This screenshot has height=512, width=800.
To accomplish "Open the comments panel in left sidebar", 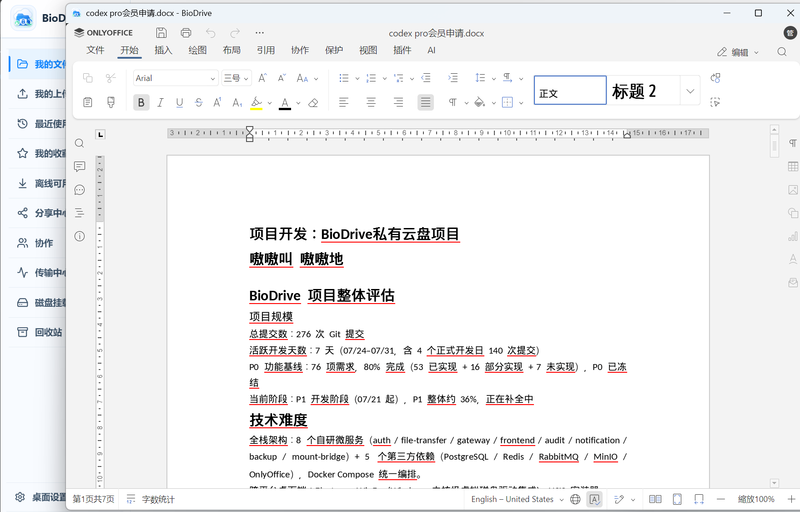I will point(80,166).
